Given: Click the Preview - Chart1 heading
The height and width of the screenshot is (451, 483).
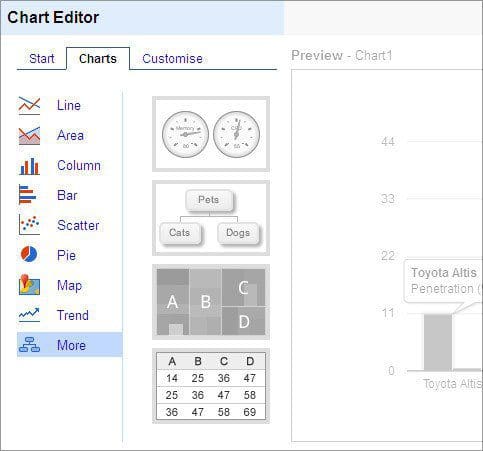Looking at the screenshot, I should 342,55.
